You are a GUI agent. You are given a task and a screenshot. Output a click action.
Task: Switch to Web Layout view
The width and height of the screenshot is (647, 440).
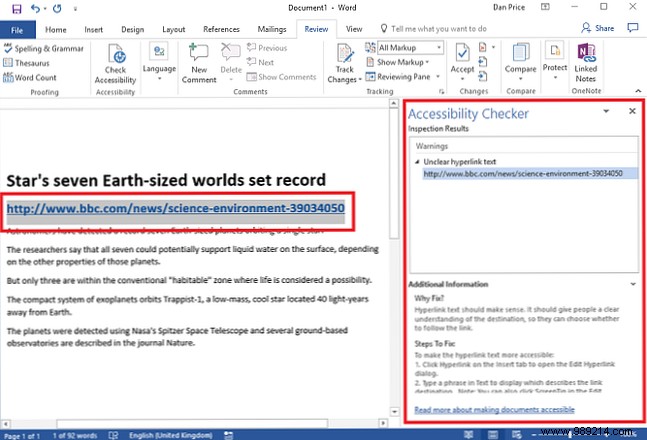[517, 435]
